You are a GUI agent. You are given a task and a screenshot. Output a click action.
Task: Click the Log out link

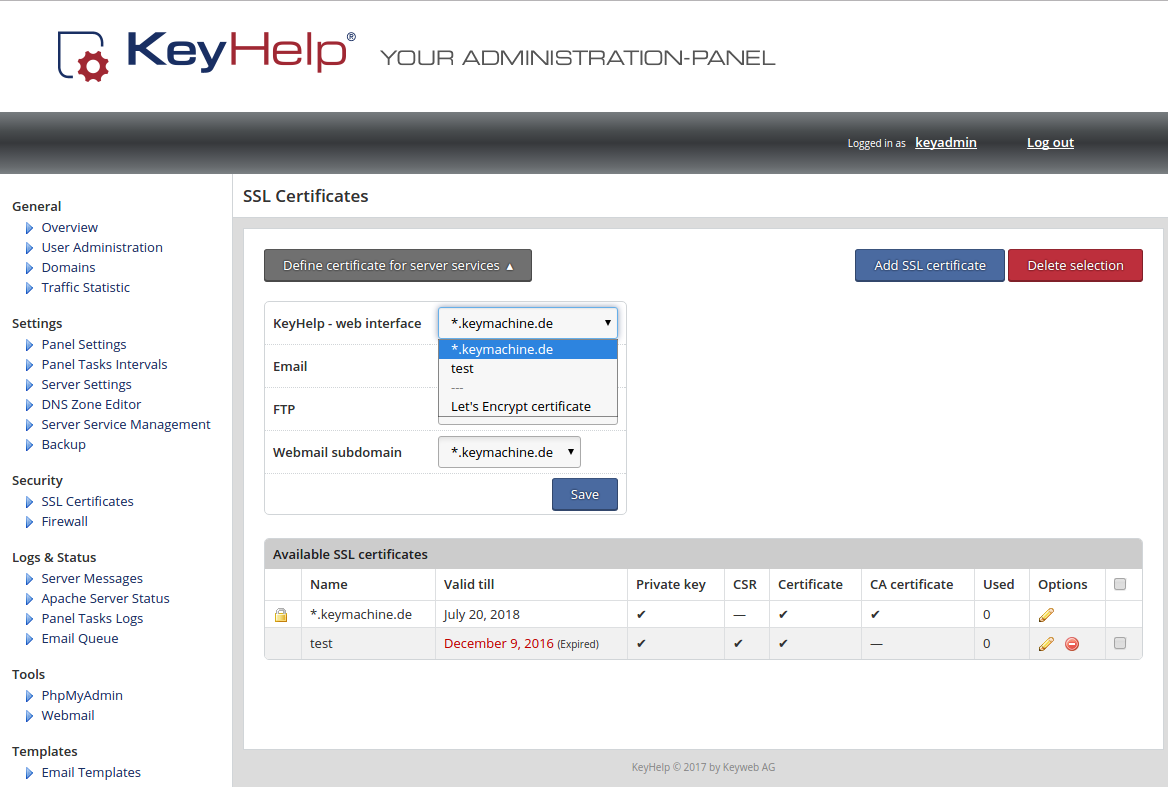[1050, 142]
